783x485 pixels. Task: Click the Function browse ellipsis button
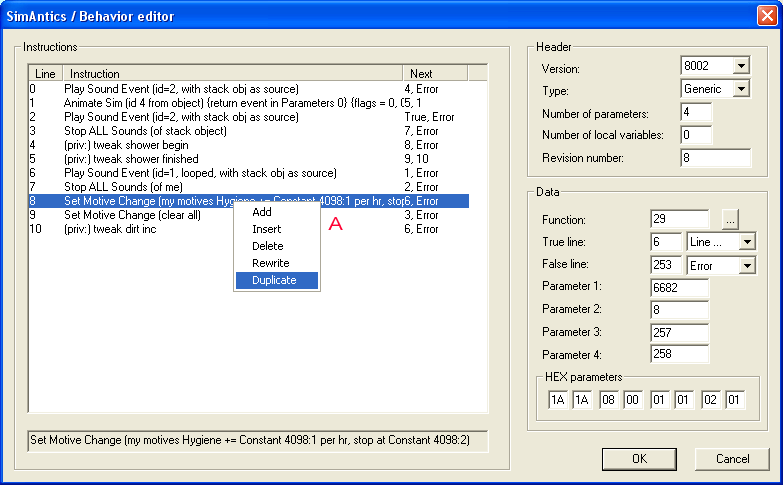pyautogui.click(x=730, y=219)
